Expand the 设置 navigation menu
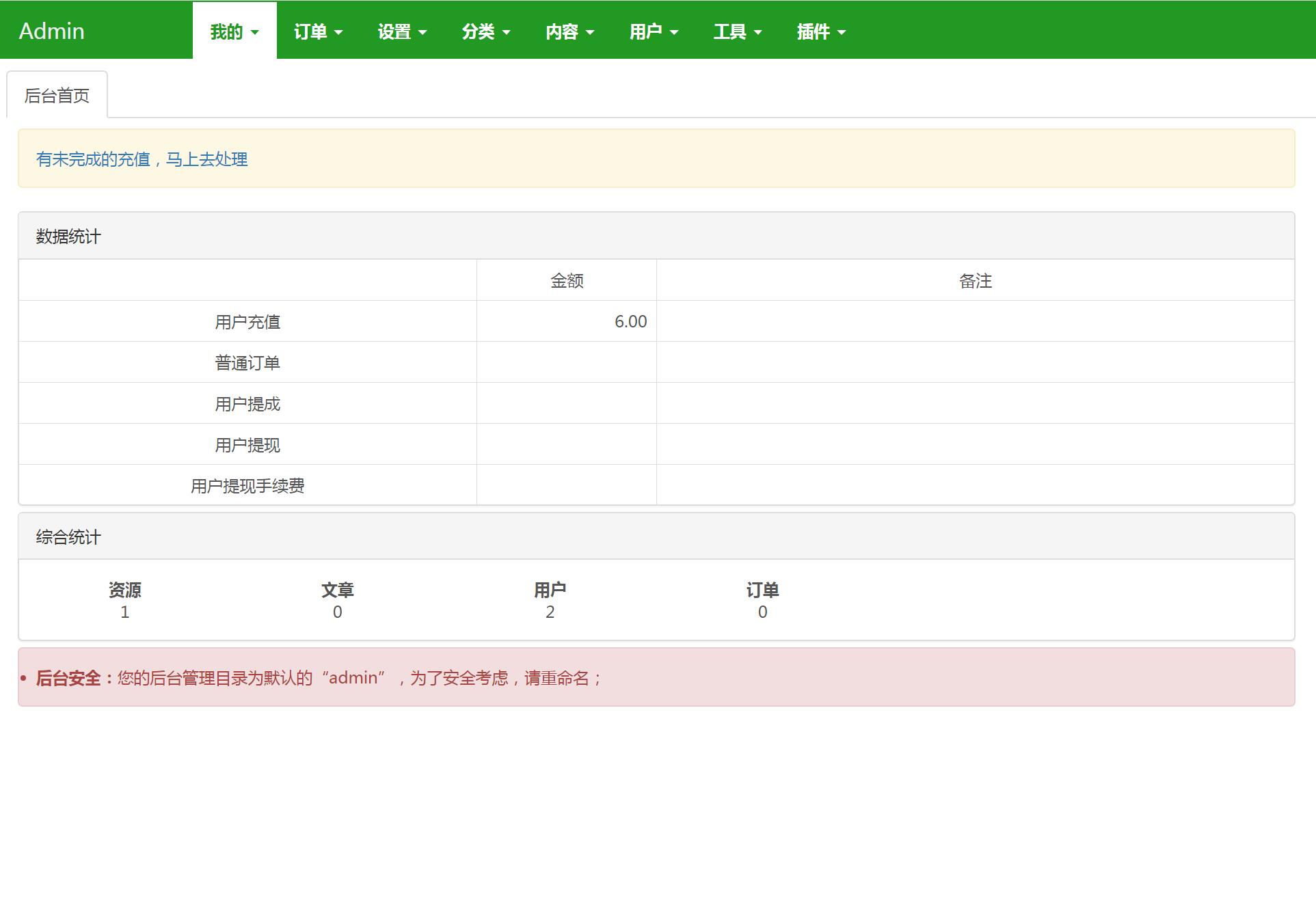 (403, 31)
